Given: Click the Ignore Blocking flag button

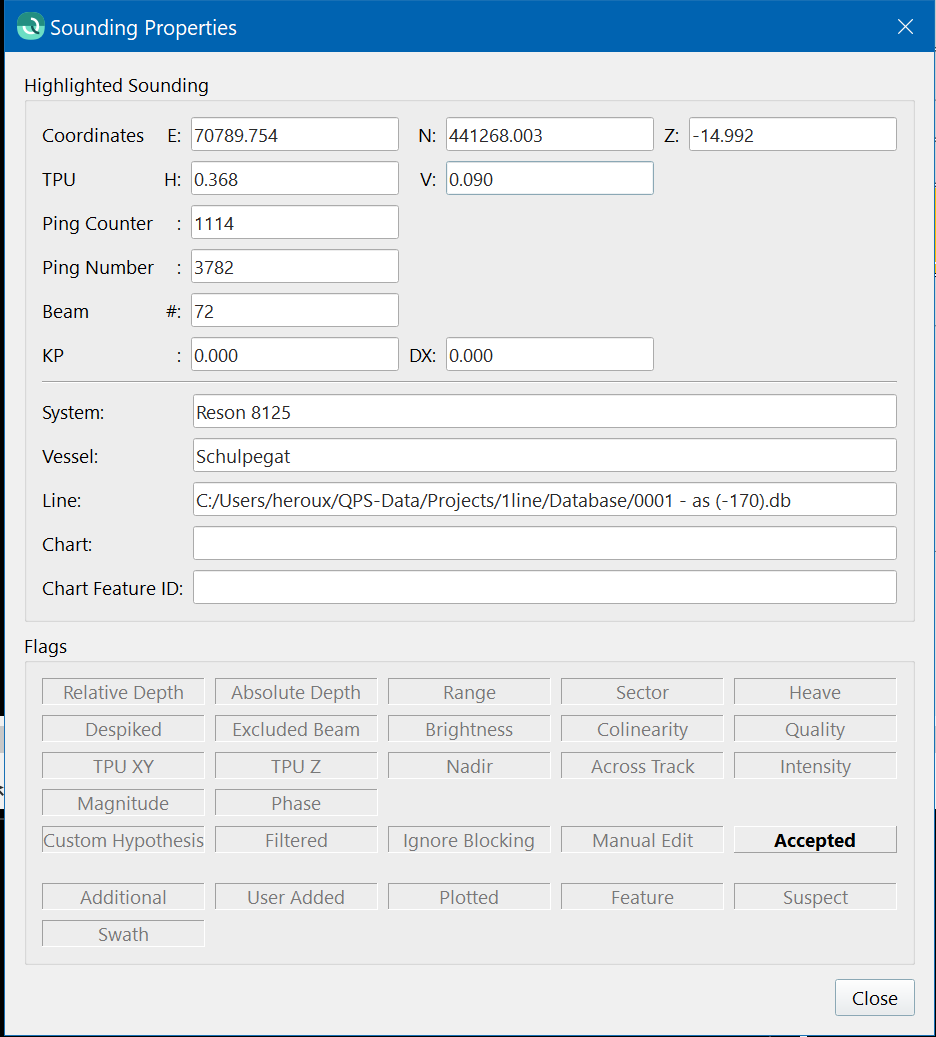Looking at the screenshot, I should (469, 840).
